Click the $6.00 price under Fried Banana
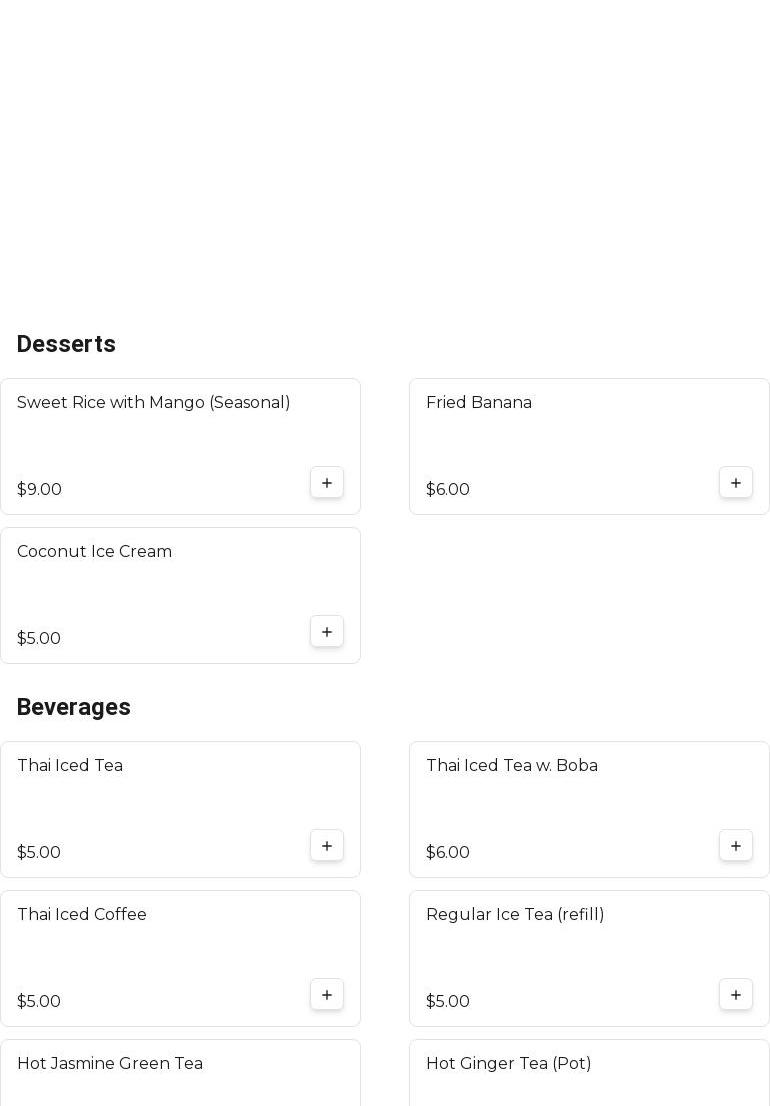This screenshot has height=1106, width=770. pos(448,490)
